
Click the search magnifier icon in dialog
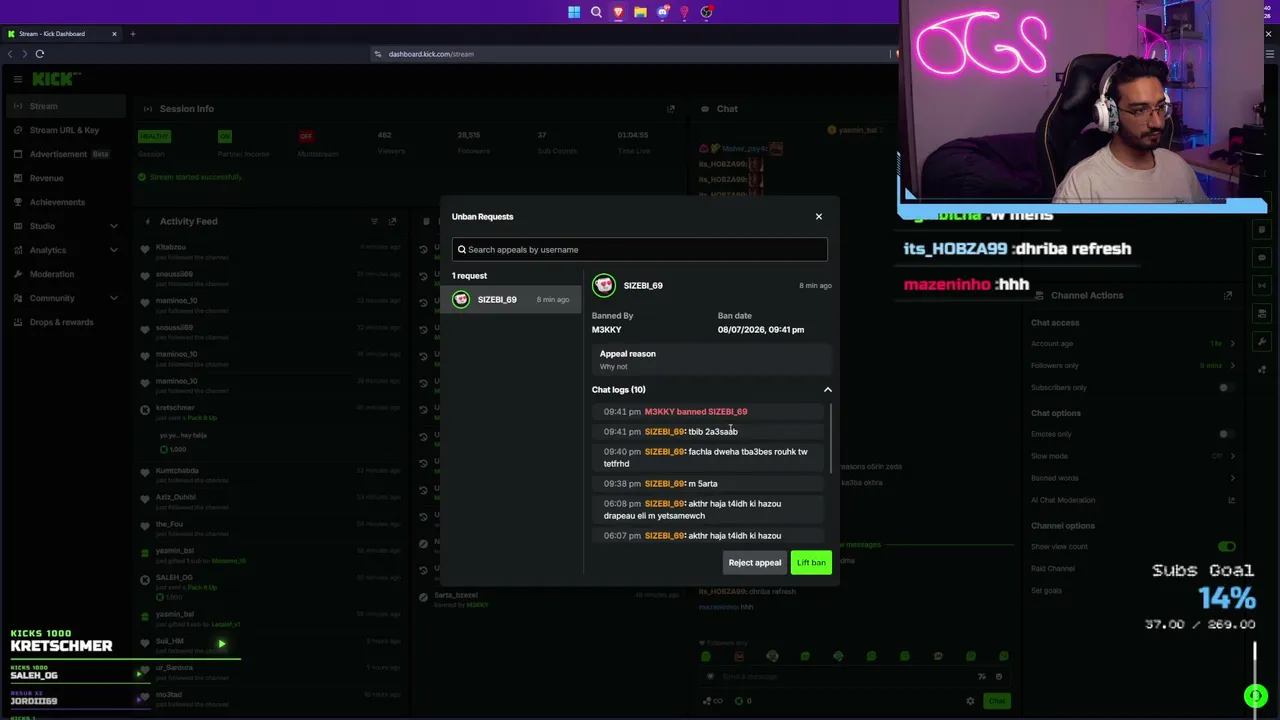pos(462,250)
